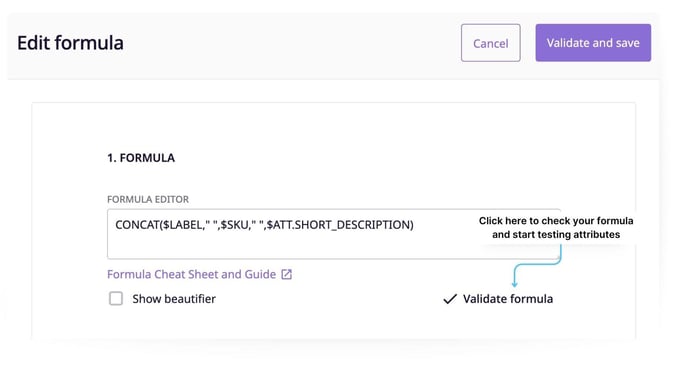Click $ATT.SHORT_DESCRIPTION in the formula editor
The image size is (688, 370).
click(338, 225)
